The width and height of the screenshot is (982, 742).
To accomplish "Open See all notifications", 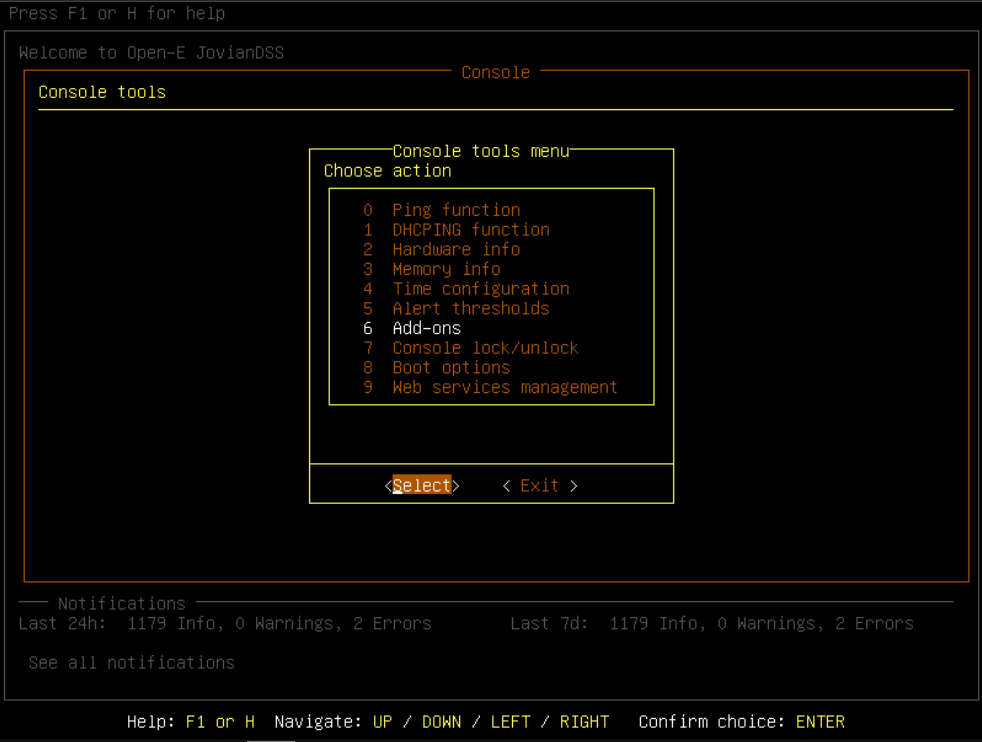I will [131, 663].
